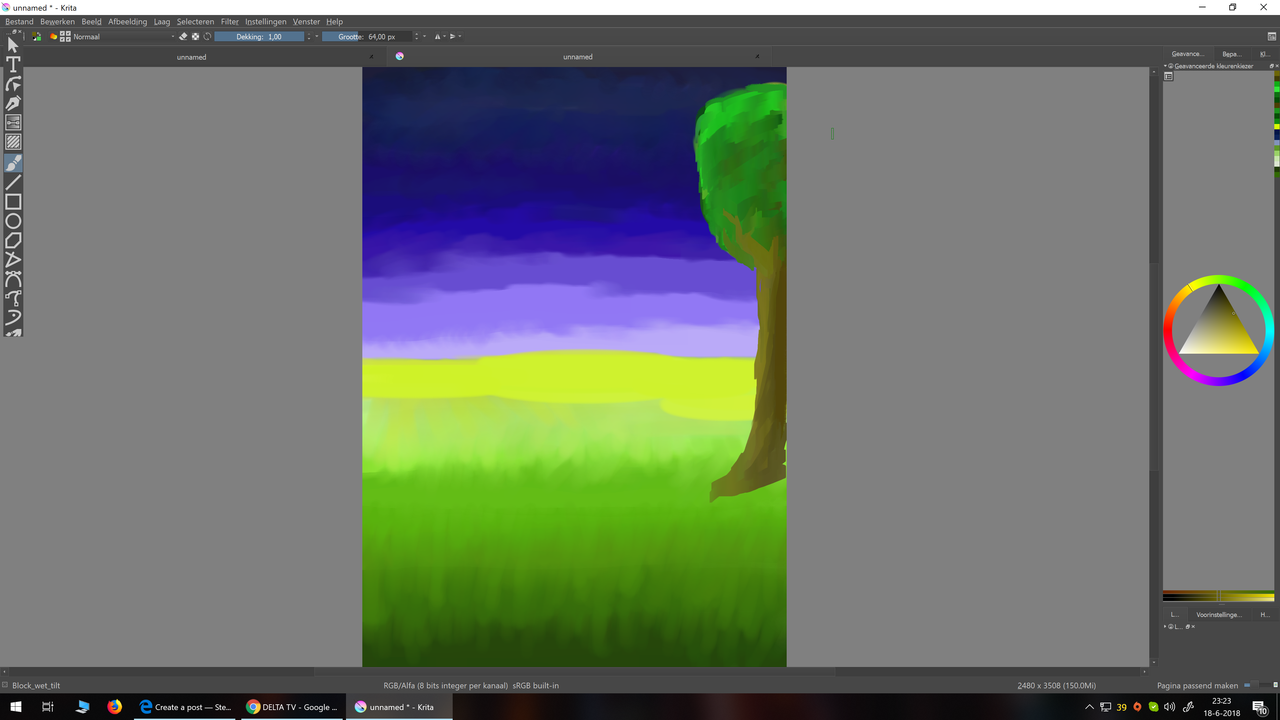Click the Dekking opacity slider
This screenshot has height=720, width=1280.
point(259,36)
